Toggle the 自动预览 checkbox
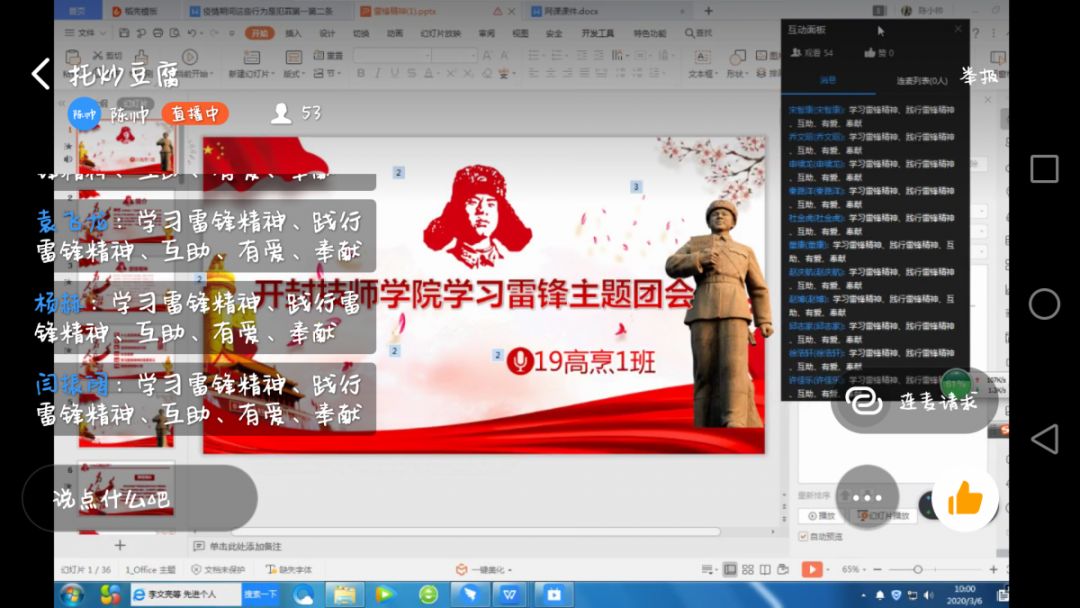Viewport: 1080px width, 608px height. pyautogui.click(x=803, y=536)
